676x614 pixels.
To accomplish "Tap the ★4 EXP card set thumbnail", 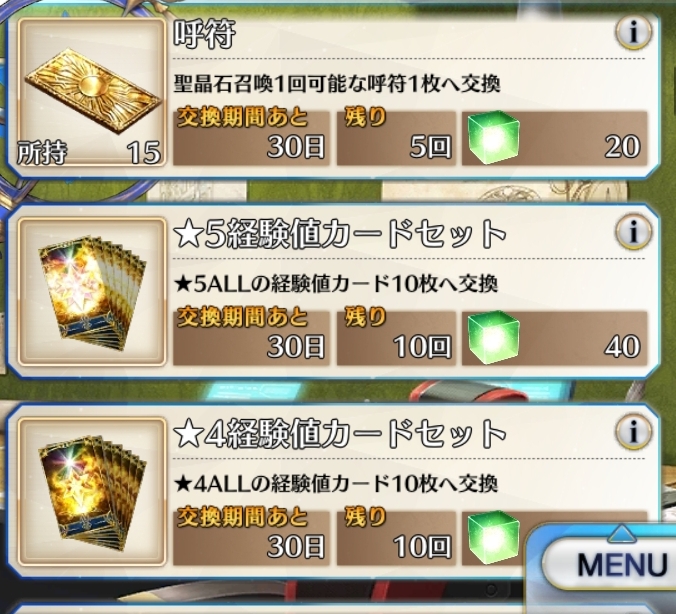I will tap(91, 491).
